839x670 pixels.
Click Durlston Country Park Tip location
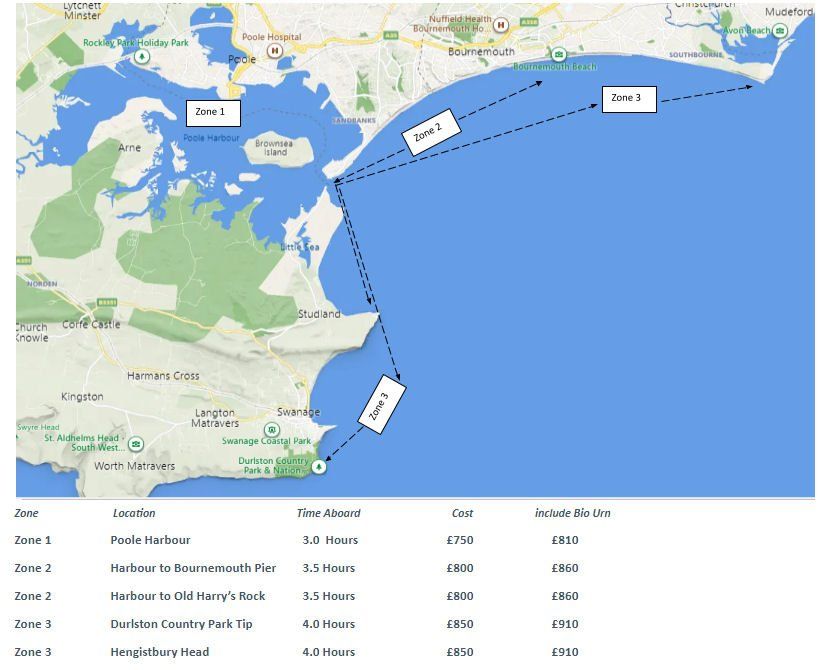coord(181,624)
